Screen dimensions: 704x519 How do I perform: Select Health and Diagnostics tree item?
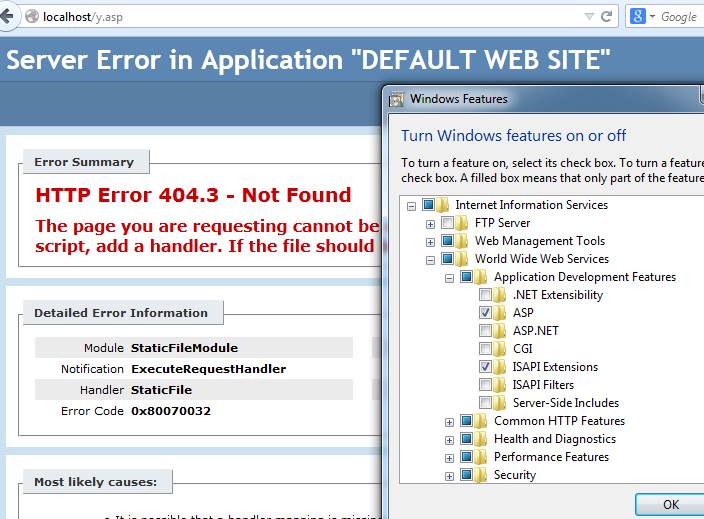click(x=554, y=439)
